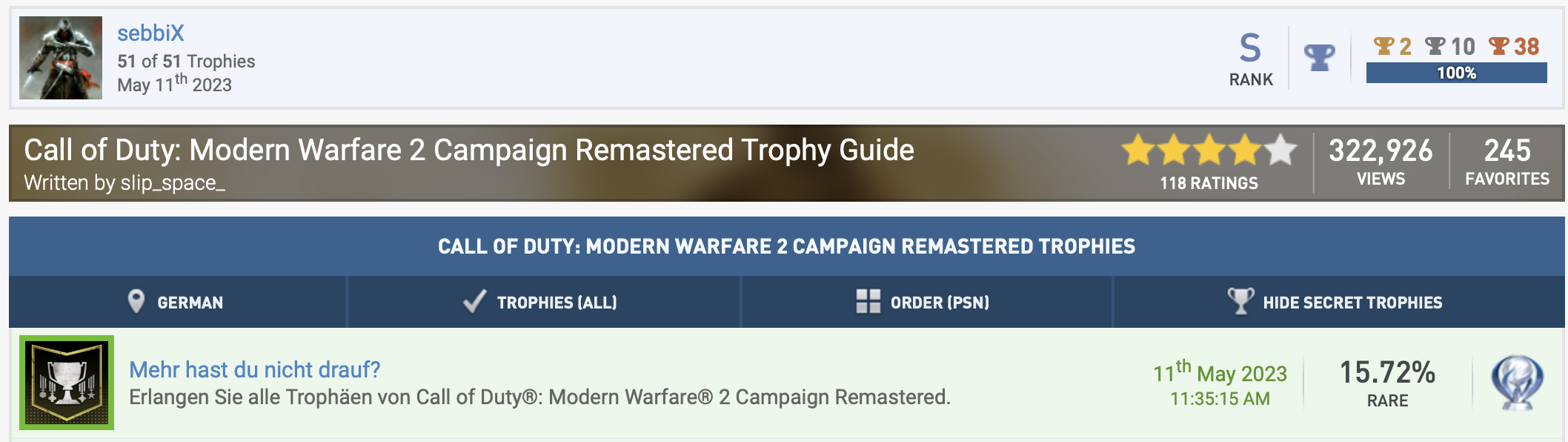Click the bronze trophy count icon

click(1498, 46)
